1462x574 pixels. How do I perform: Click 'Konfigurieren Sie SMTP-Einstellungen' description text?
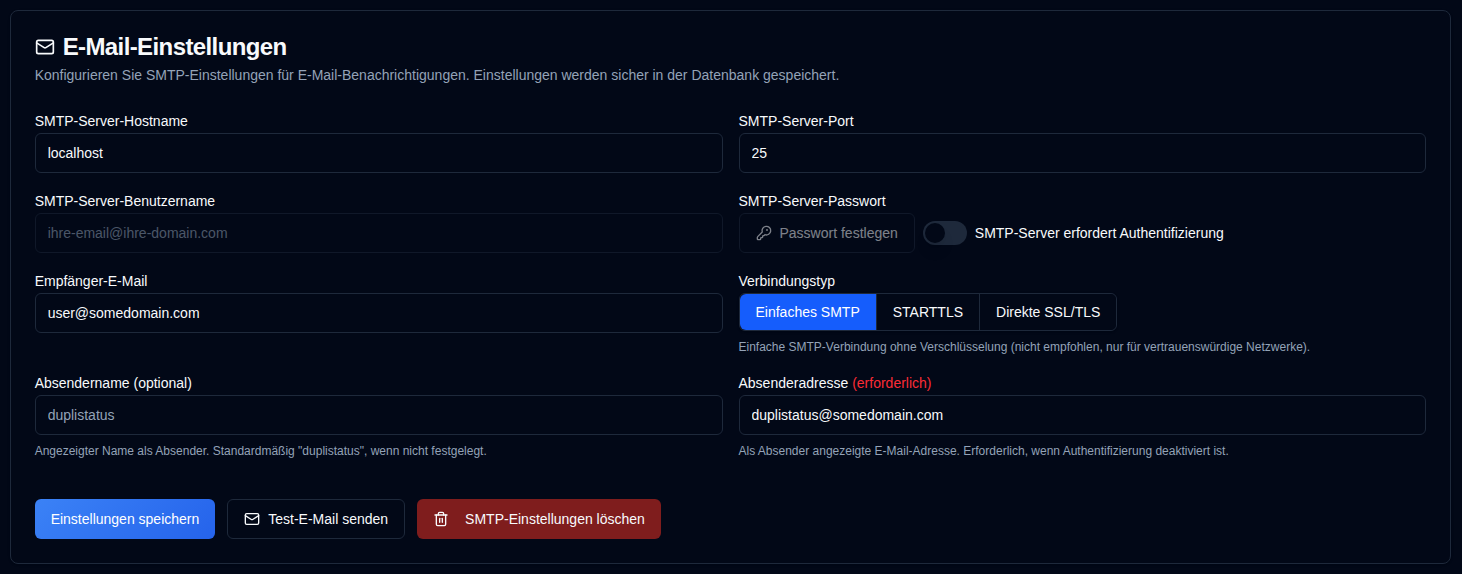436,75
